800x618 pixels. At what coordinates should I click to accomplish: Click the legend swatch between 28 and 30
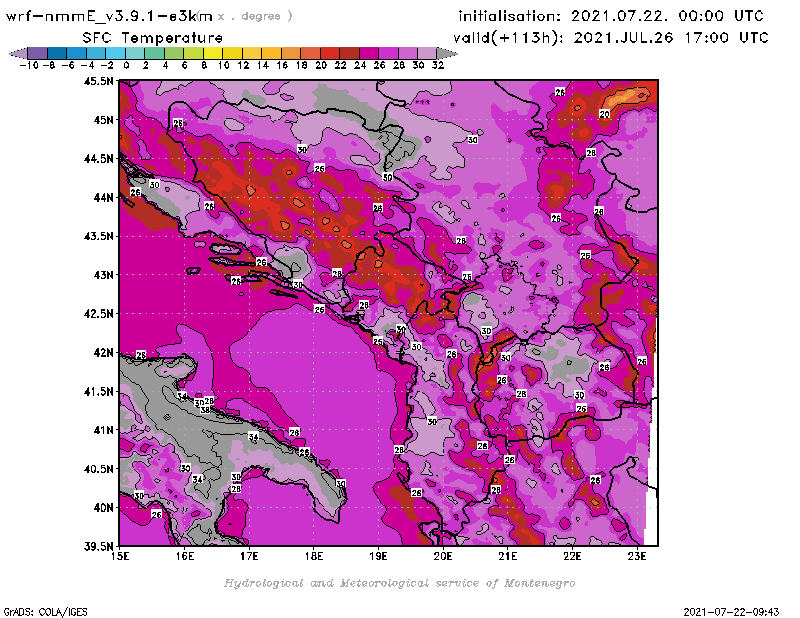point(408,53)
